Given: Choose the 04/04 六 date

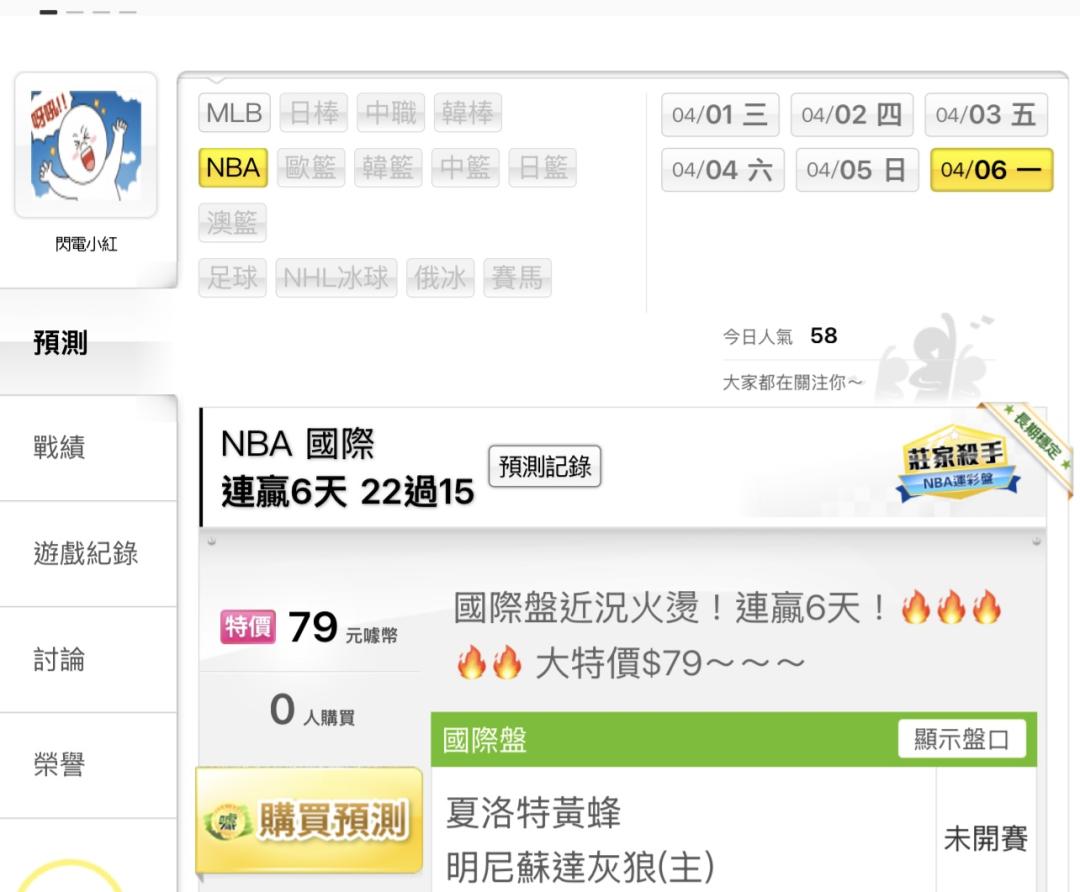Looking at the screenshot, I should (723, 169).
